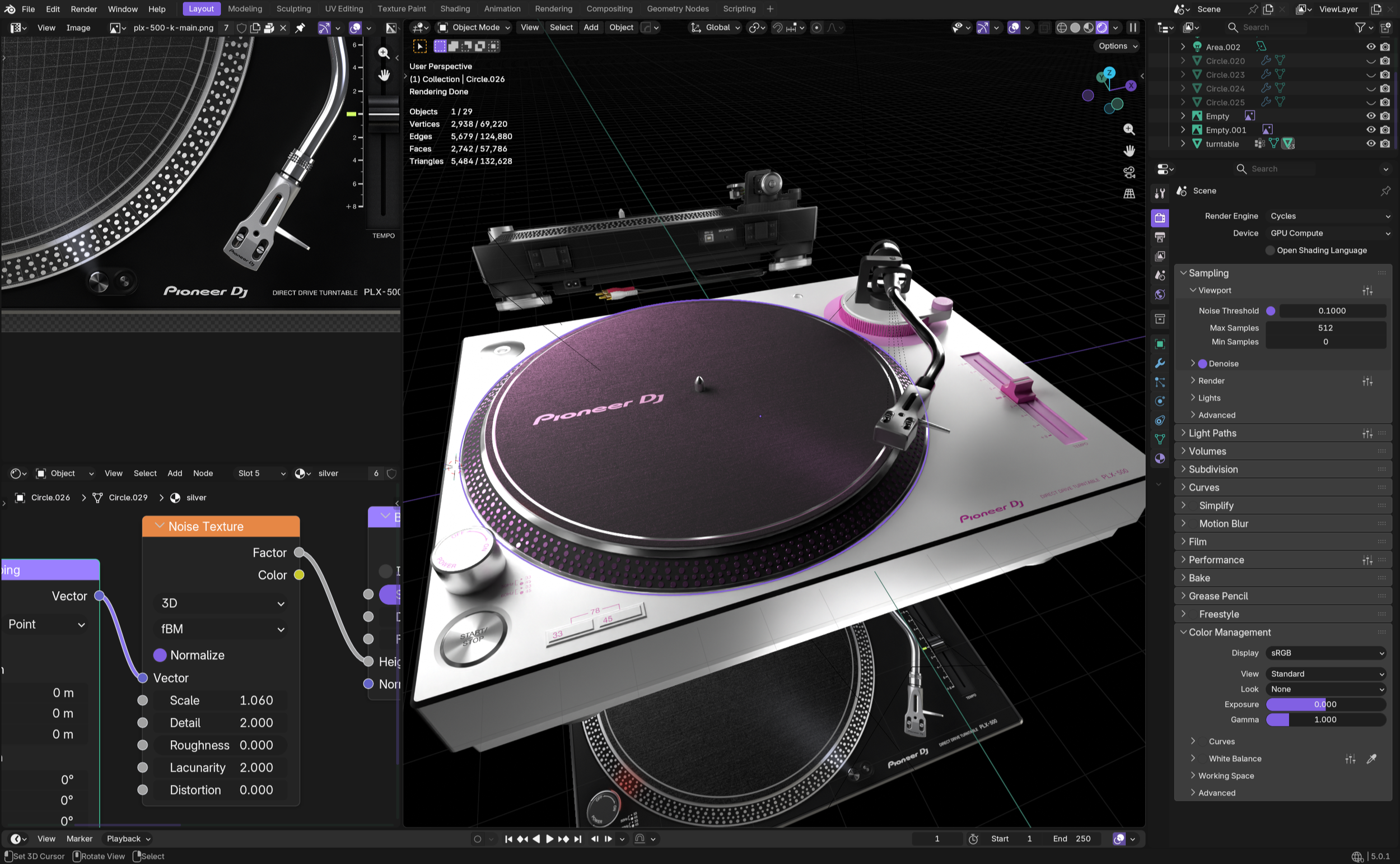This screenshot has width=1400, height=864.
Task: Expand the Light Paths panel
Action: (1212, 433)
